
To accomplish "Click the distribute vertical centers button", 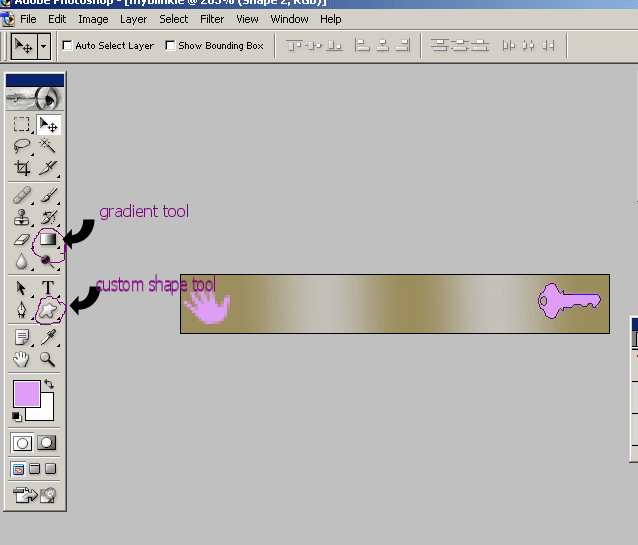I will pos(460,45).
